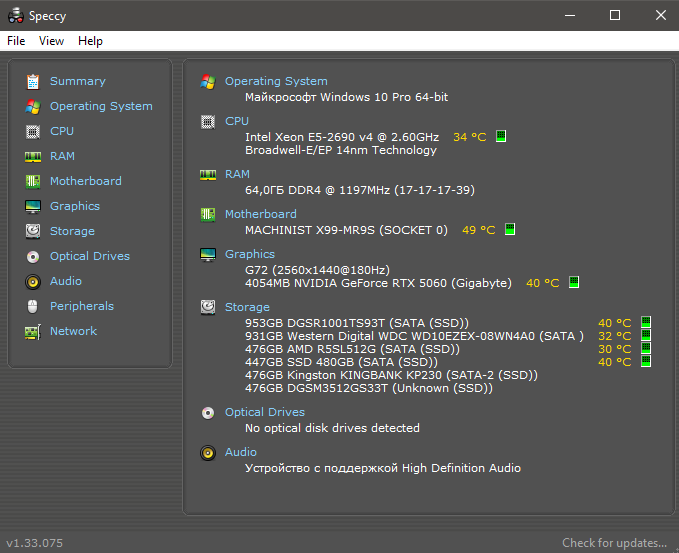Click the Operating System flag icon in sidebar

click(x=33, y=107)
